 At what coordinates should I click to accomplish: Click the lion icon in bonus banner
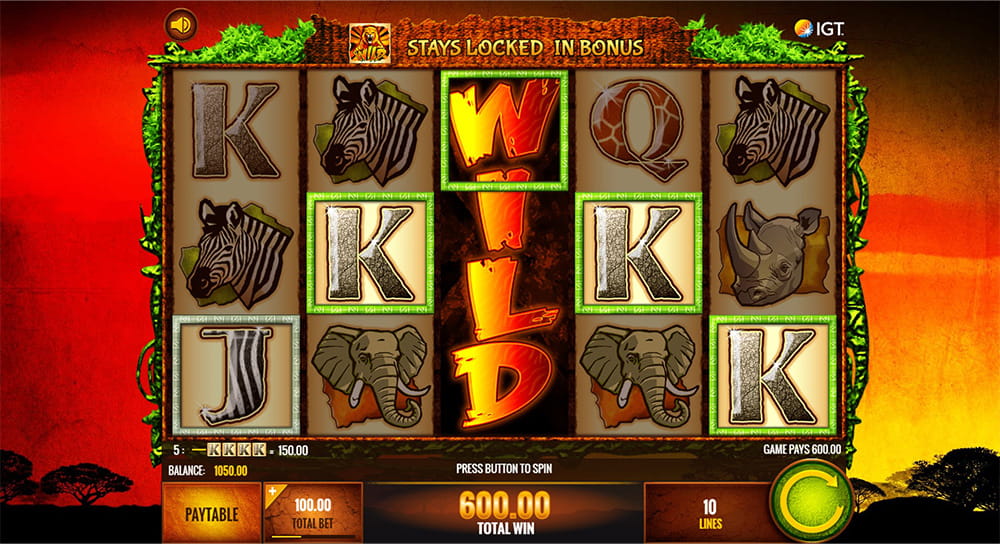(369, 44)
